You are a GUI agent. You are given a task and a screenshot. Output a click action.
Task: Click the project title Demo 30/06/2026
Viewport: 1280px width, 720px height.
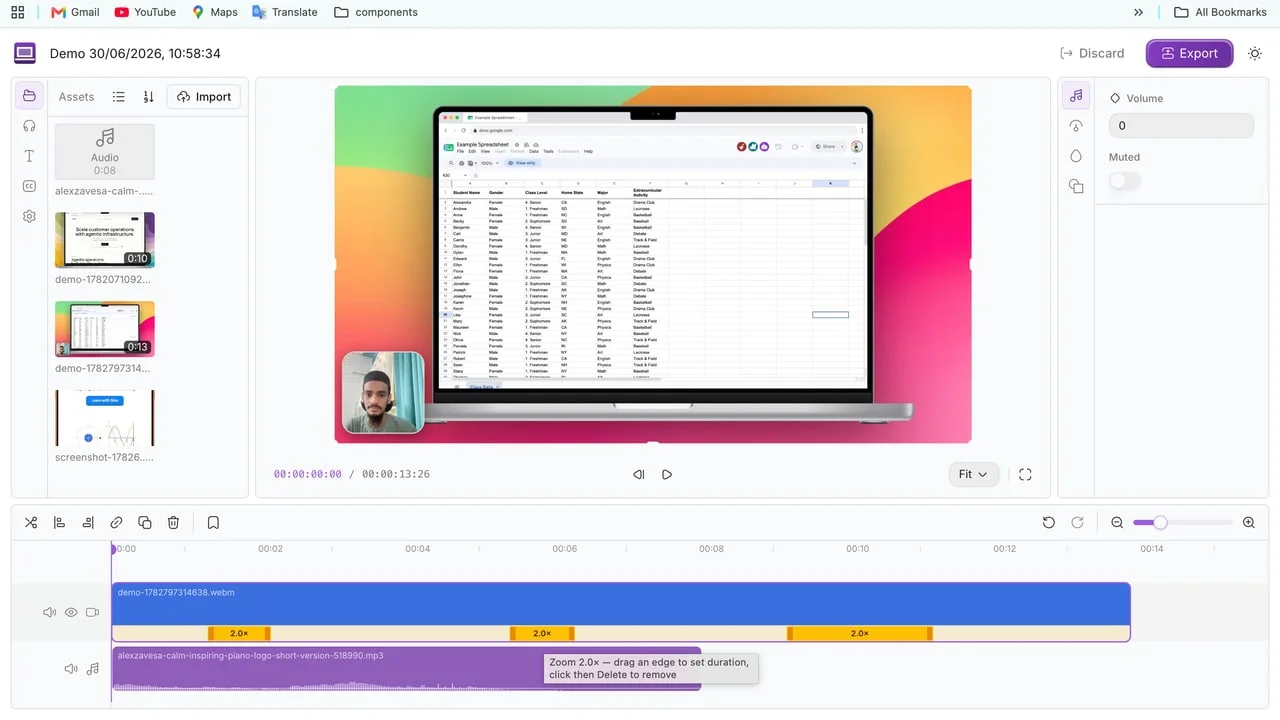(135, 53)
